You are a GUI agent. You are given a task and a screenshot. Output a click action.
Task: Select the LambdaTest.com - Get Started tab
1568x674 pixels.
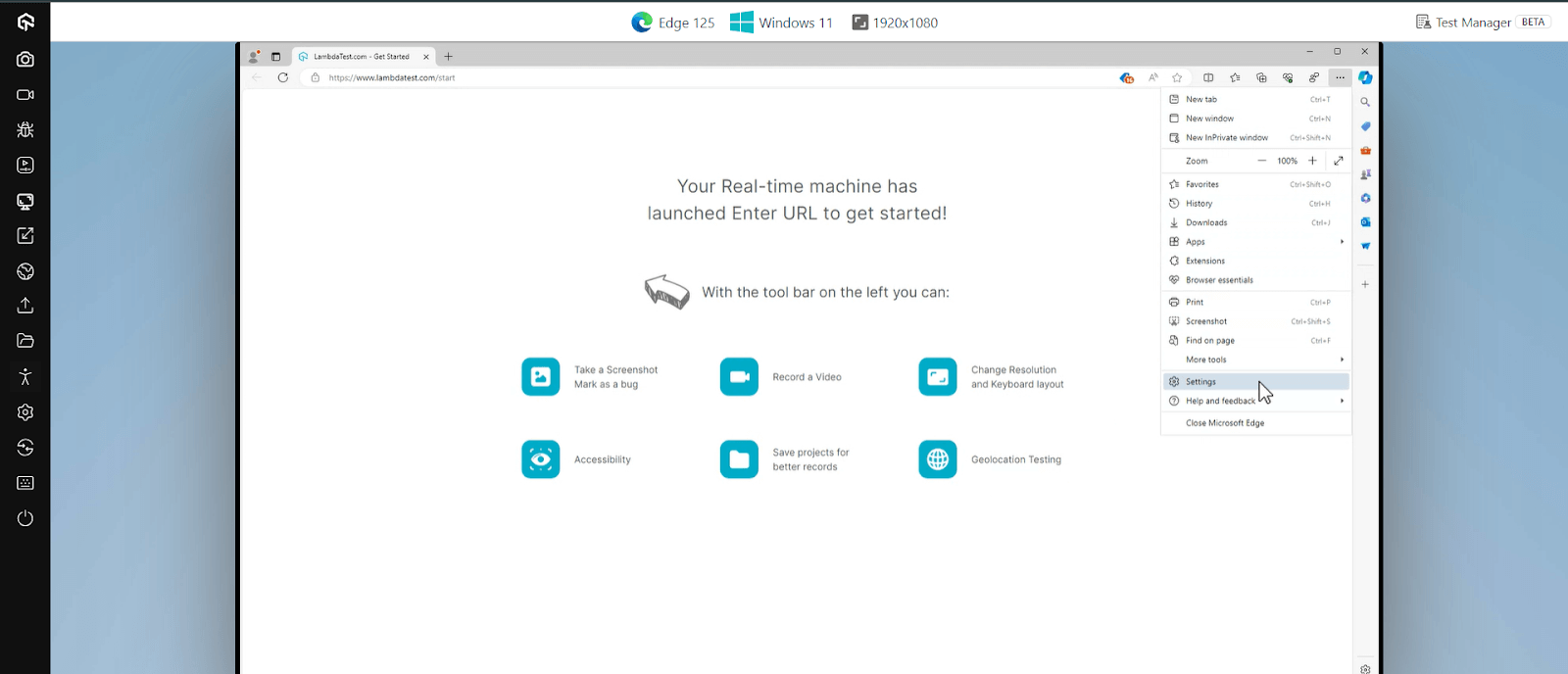364,57
